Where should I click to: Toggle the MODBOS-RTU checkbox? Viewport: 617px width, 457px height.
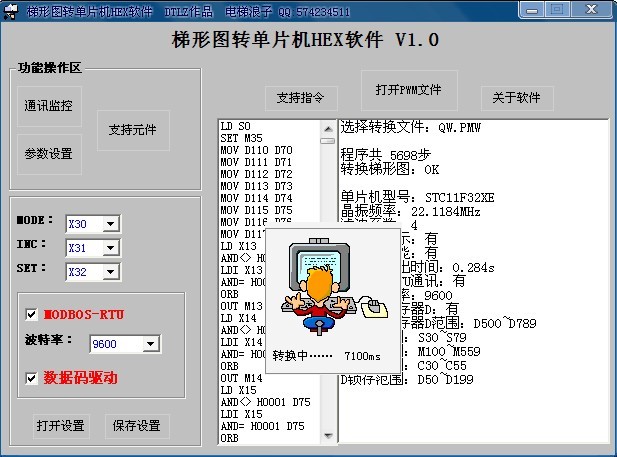(x=32, y=314)
